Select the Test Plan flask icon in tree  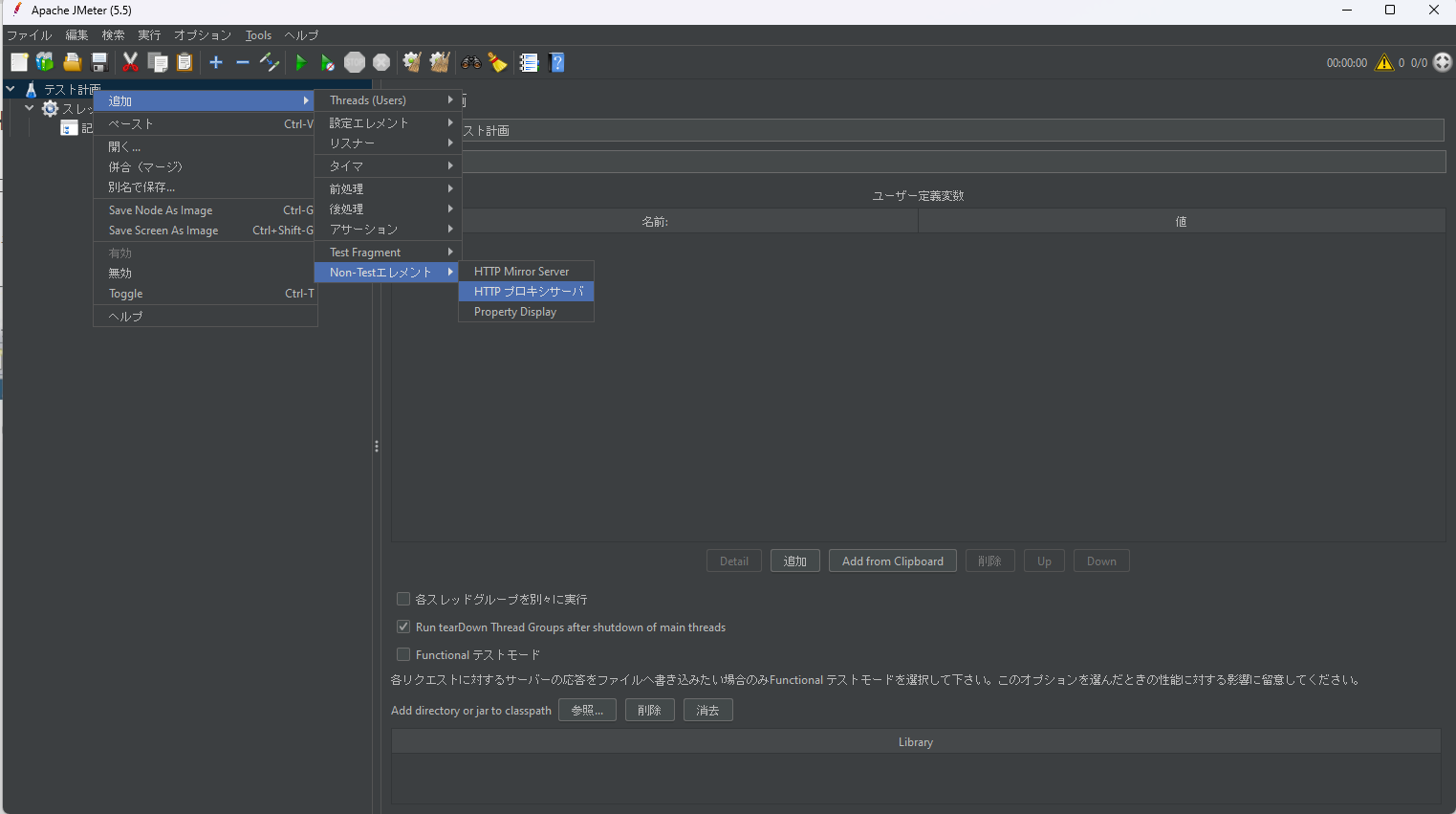31,89
